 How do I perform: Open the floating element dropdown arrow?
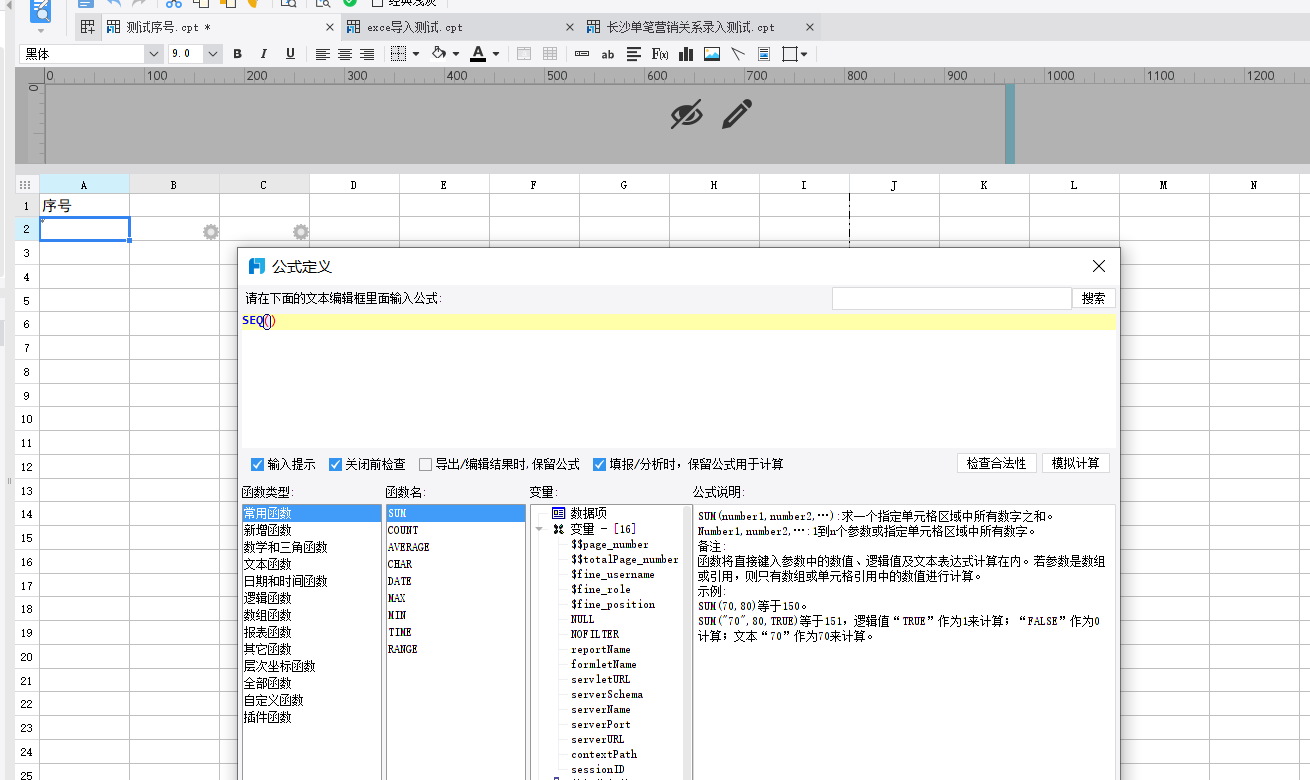[x=804, y=54]
